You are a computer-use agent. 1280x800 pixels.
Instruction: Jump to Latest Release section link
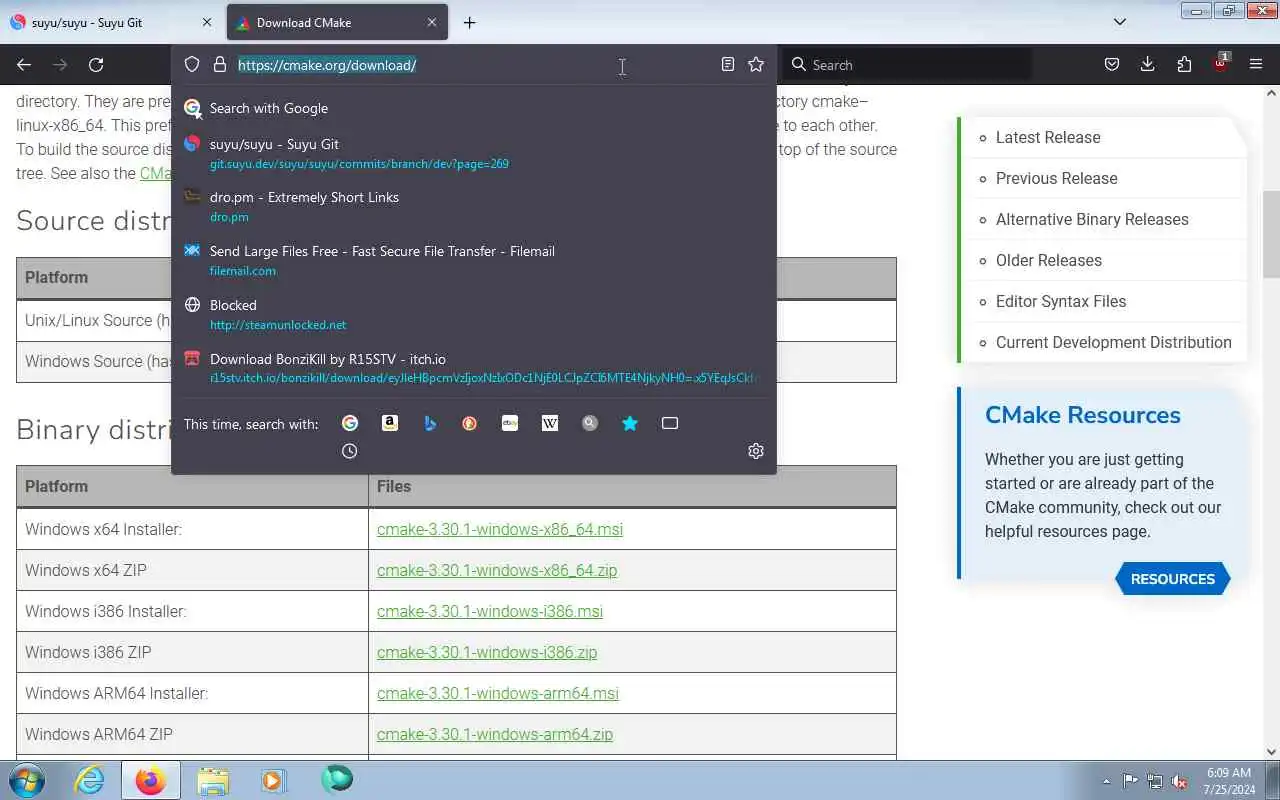[1048, 137]
